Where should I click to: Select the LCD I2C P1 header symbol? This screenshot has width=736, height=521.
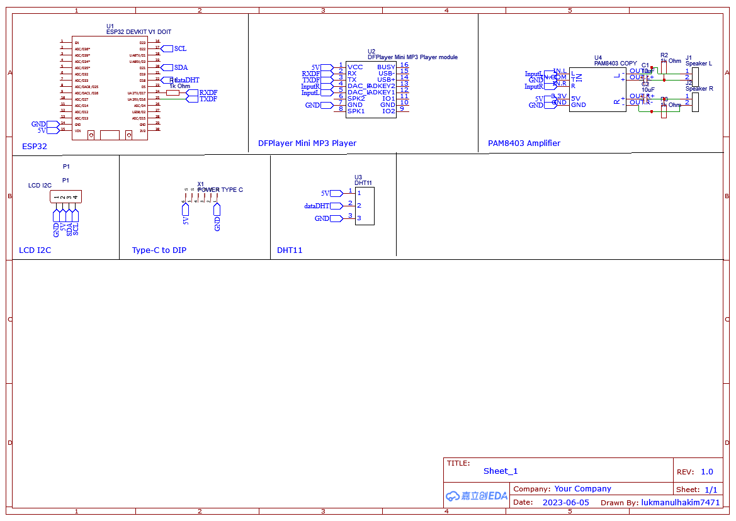[66, 197]
